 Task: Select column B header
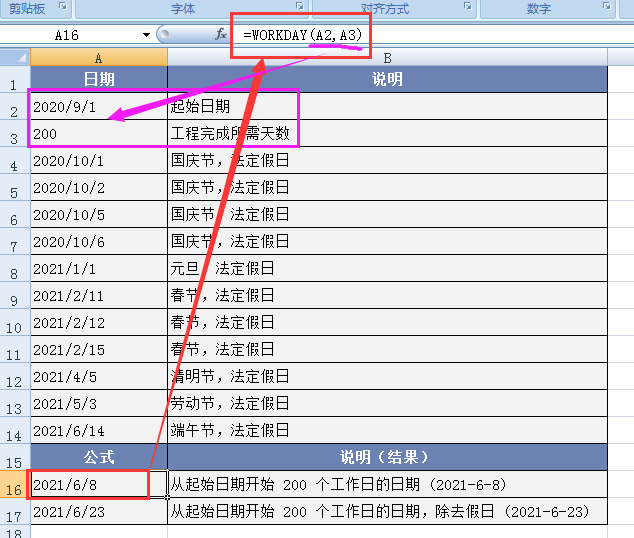387,57
